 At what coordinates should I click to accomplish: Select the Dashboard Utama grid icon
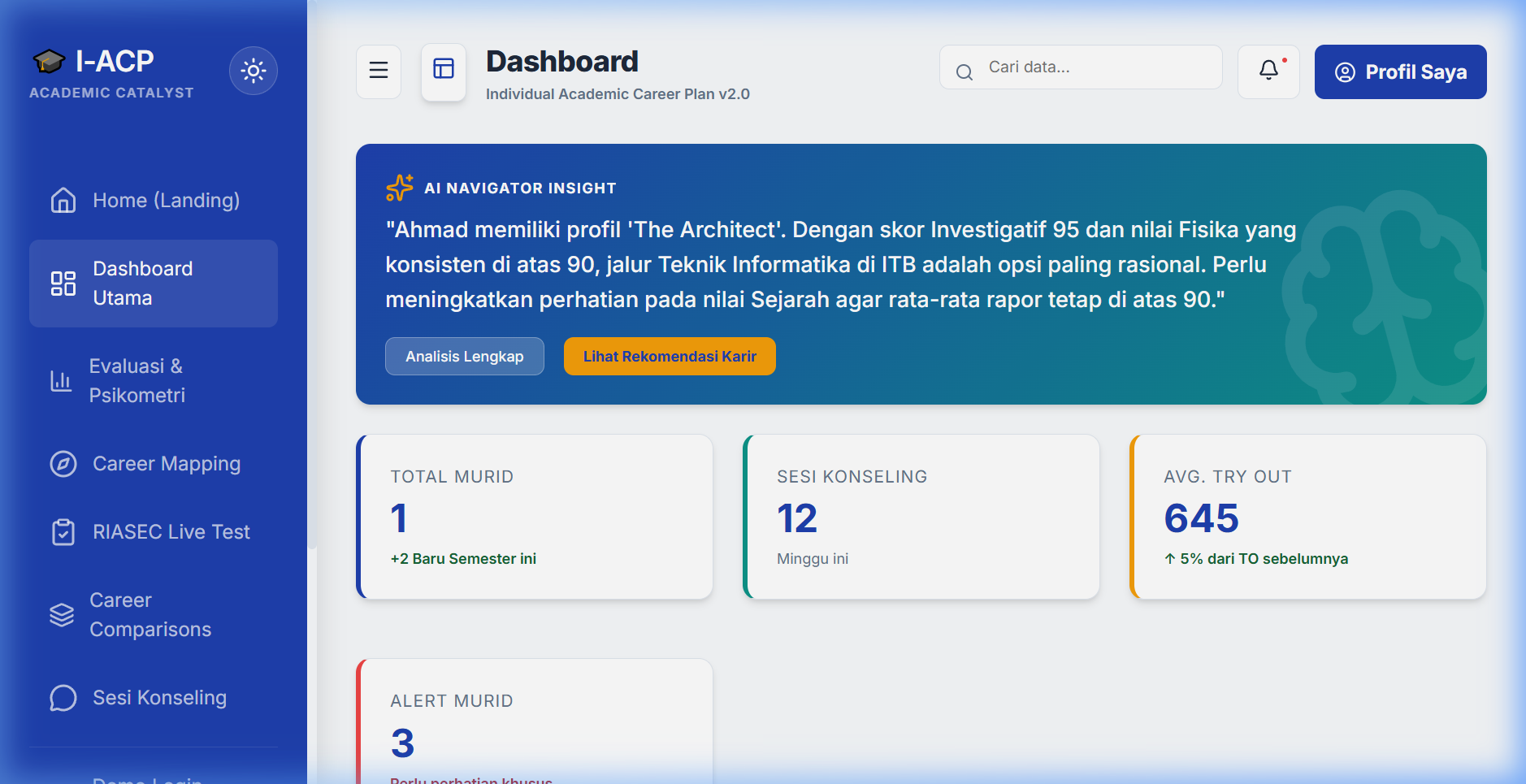click(x=63, y=284)
